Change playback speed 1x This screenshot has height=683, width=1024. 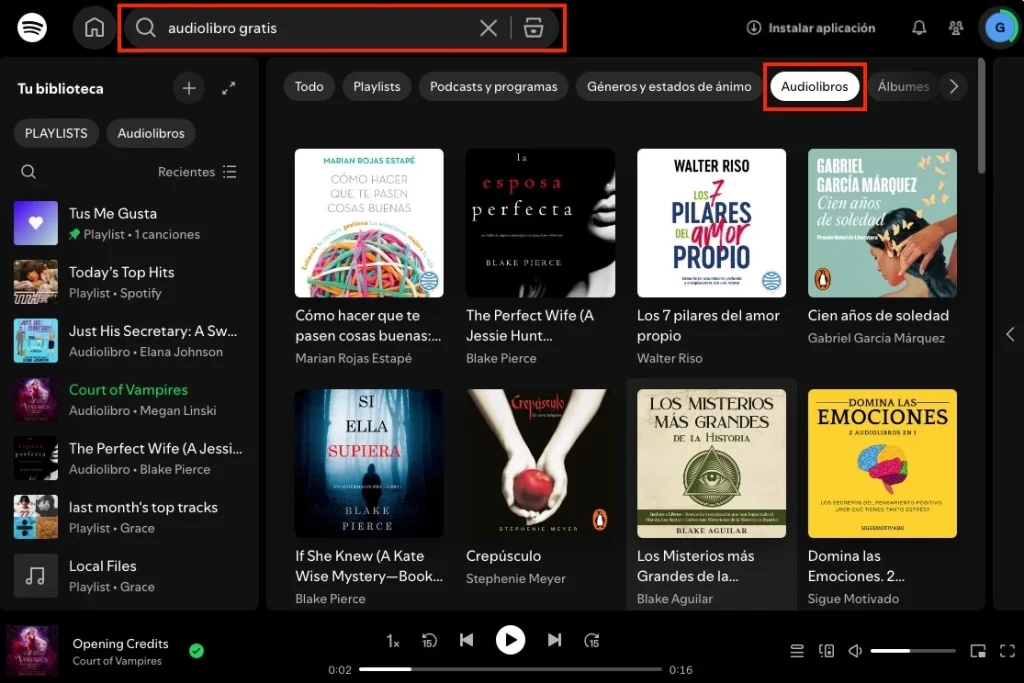tap(392, 641)
